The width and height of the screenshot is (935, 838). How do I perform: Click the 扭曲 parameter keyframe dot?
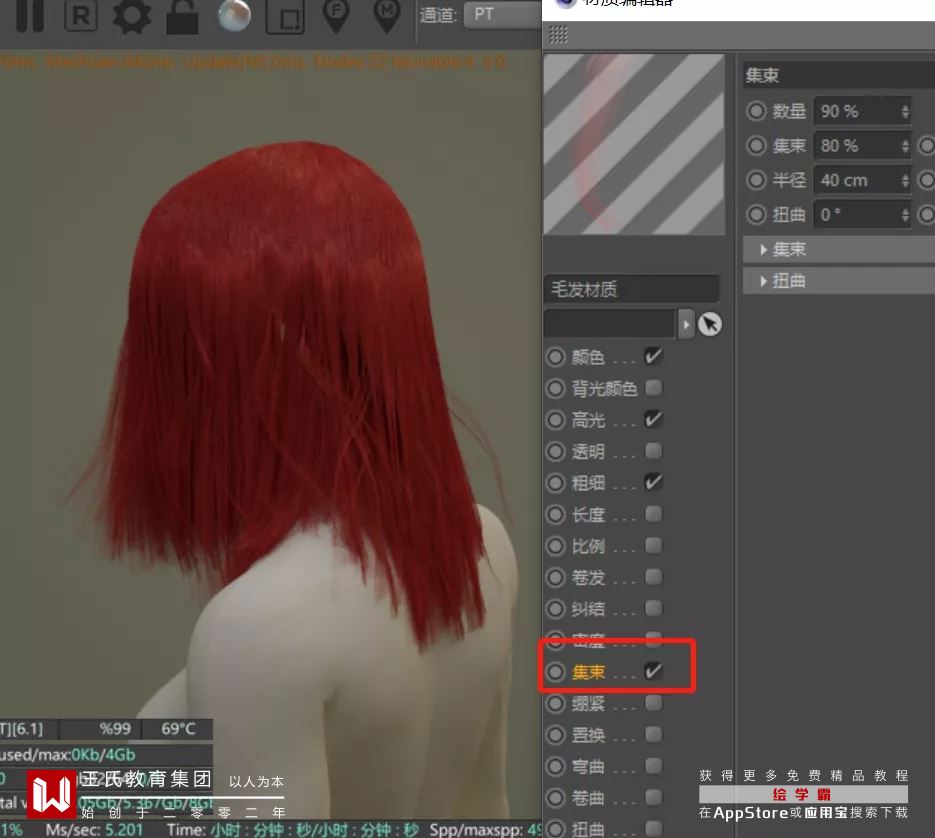[756, 215]
